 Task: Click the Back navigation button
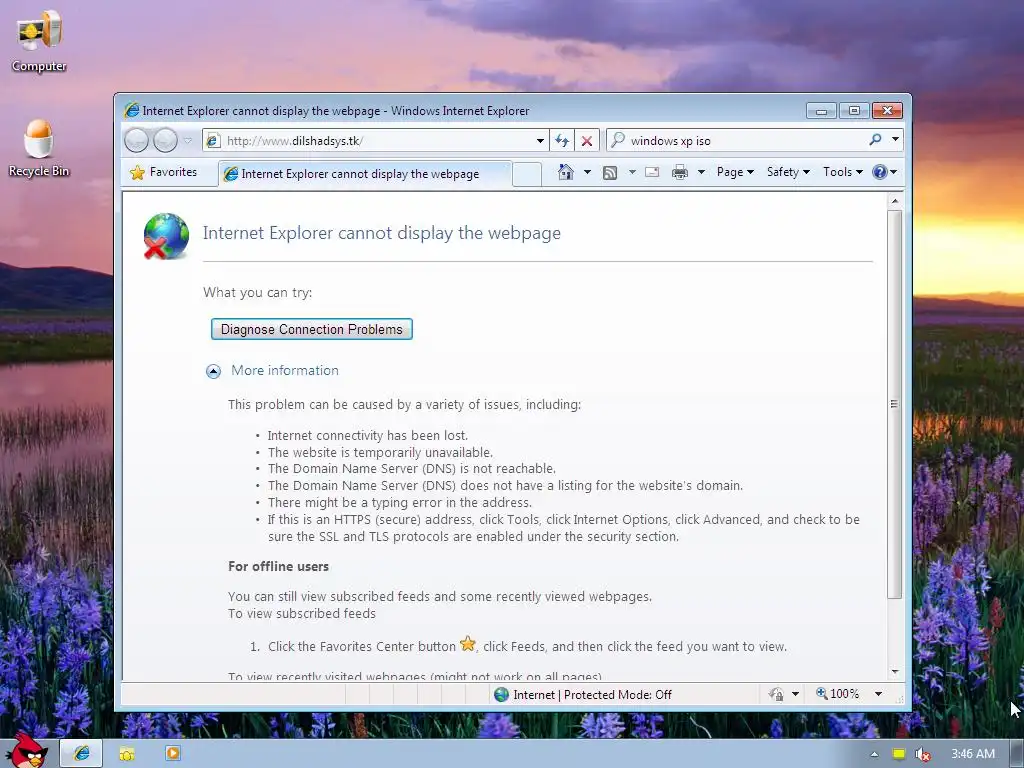click(x=136, y=140)
